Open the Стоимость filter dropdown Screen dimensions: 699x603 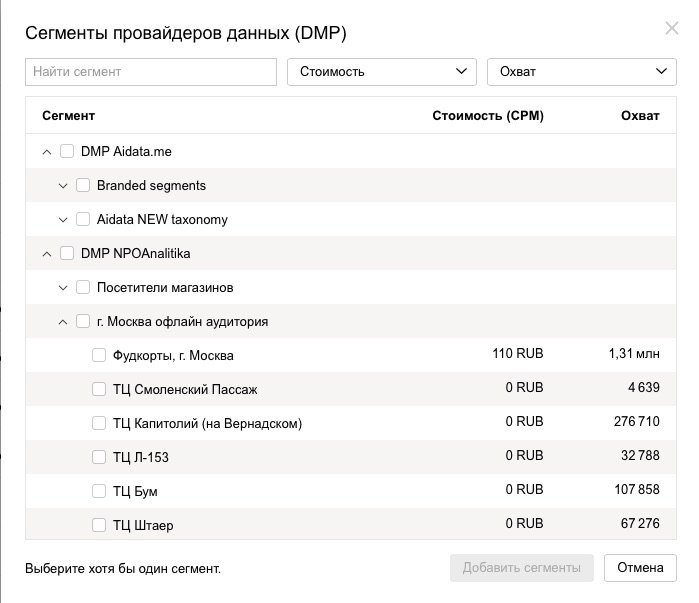click(x=382, y=72)
